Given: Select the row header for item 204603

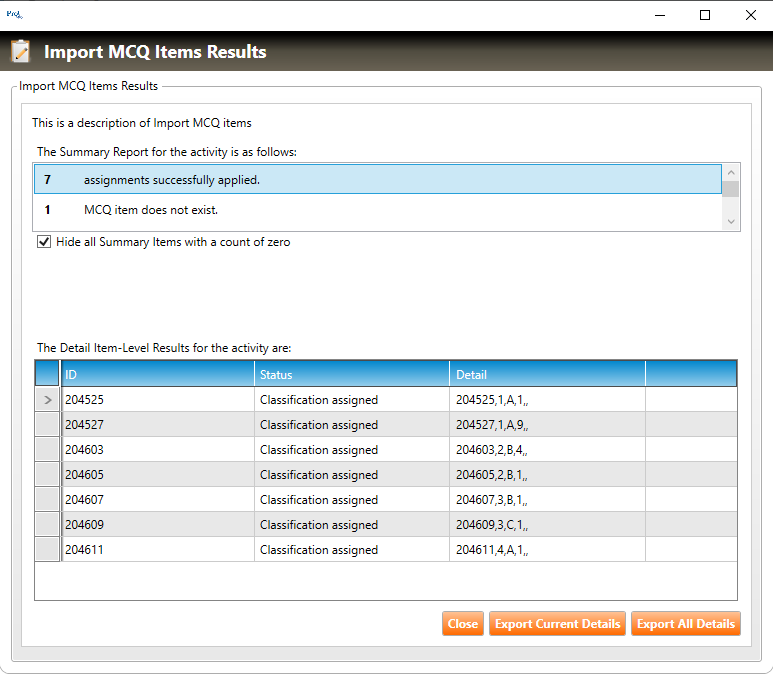Looking at the screenshot, I should 47,450.
